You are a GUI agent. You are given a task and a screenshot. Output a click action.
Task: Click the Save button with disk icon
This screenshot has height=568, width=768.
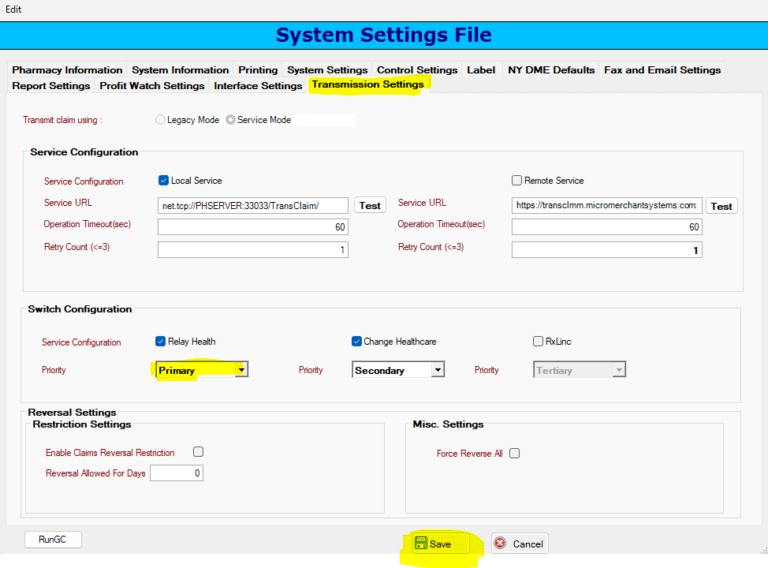click(x=432, y=544)
